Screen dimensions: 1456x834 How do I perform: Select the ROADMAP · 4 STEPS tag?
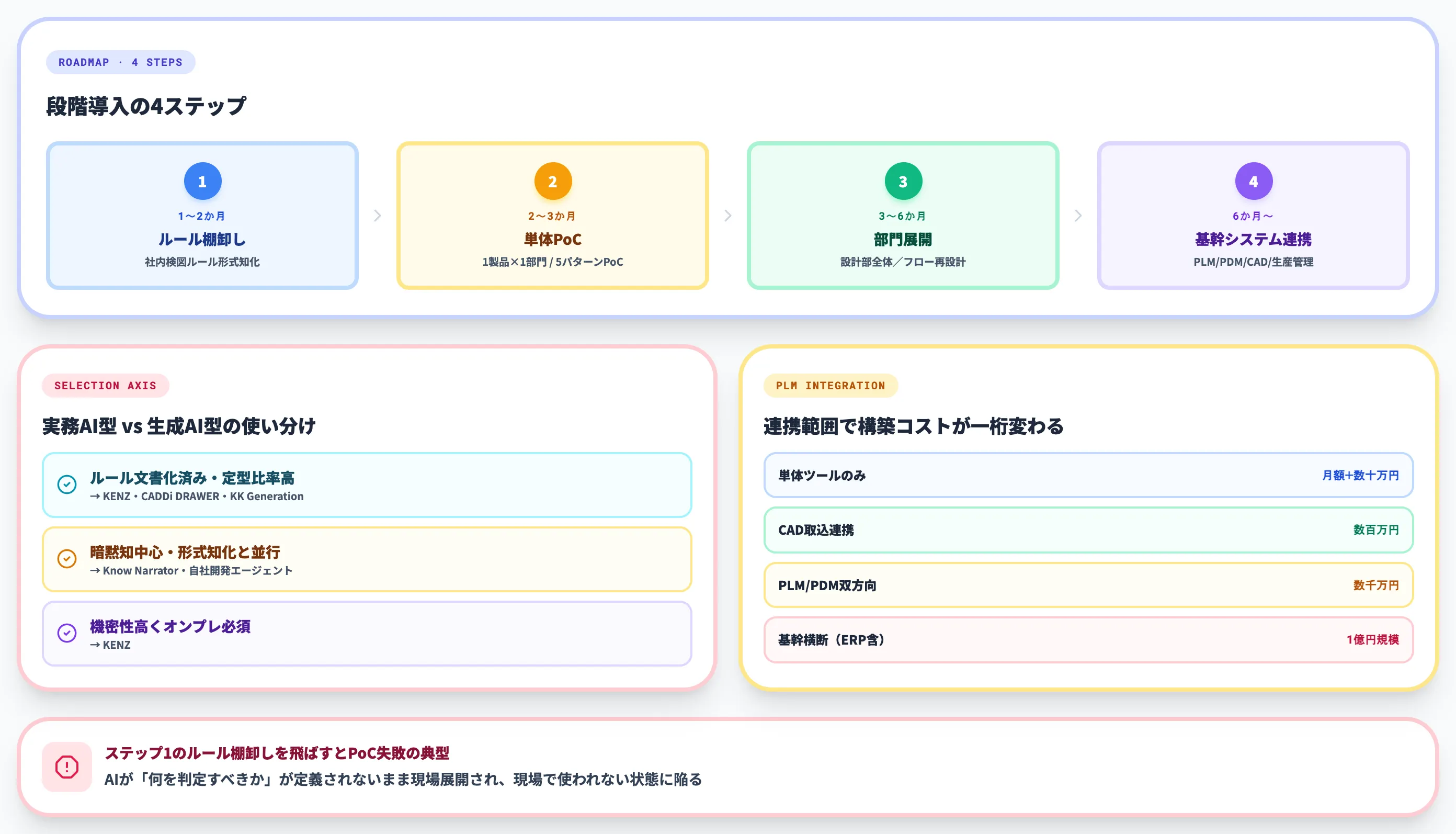point(120,62)
